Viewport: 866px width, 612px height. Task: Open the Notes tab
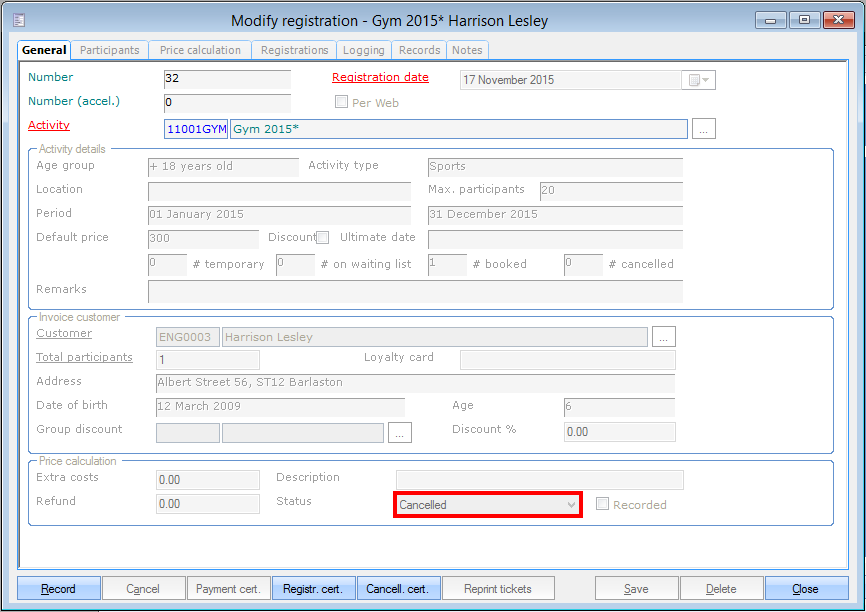pos(467,50)
